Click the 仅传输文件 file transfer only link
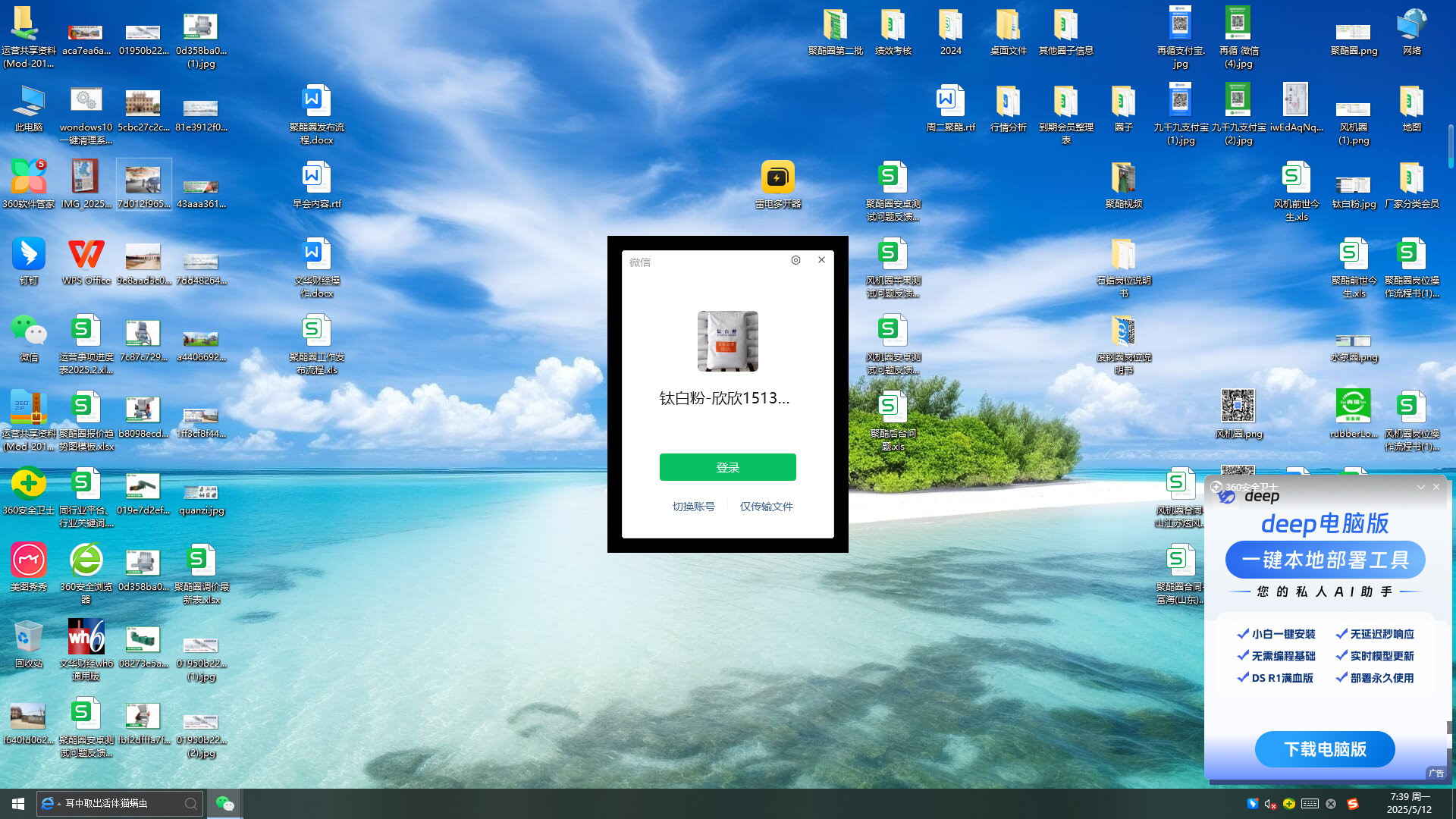The width and height of the screenshot is (1456, 819). tap(766, 507)
